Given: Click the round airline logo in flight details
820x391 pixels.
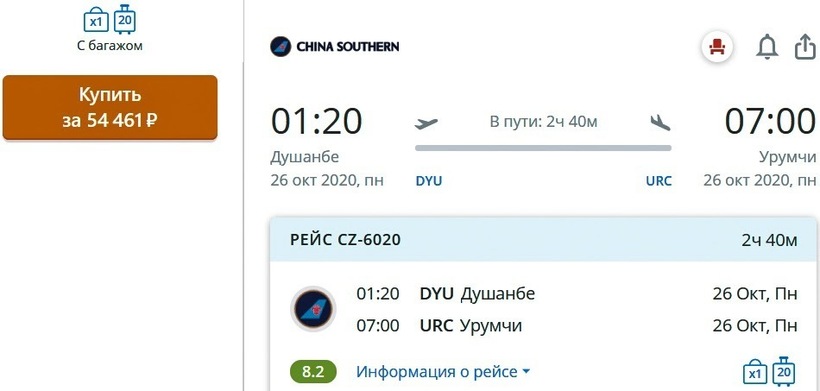Looking at the screenshot, I should click(313, 309).
